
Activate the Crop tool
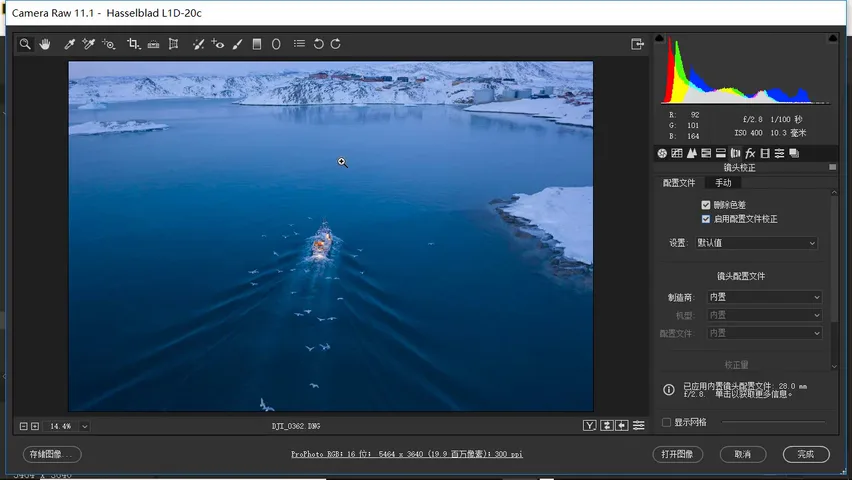pos(133,44)
